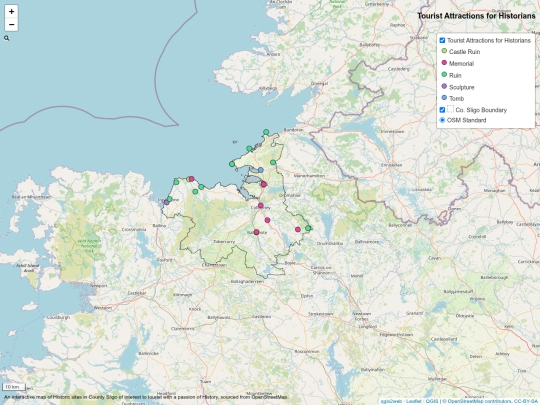
Task: Click the Westport town label on the map
Action: pos(103,308)
